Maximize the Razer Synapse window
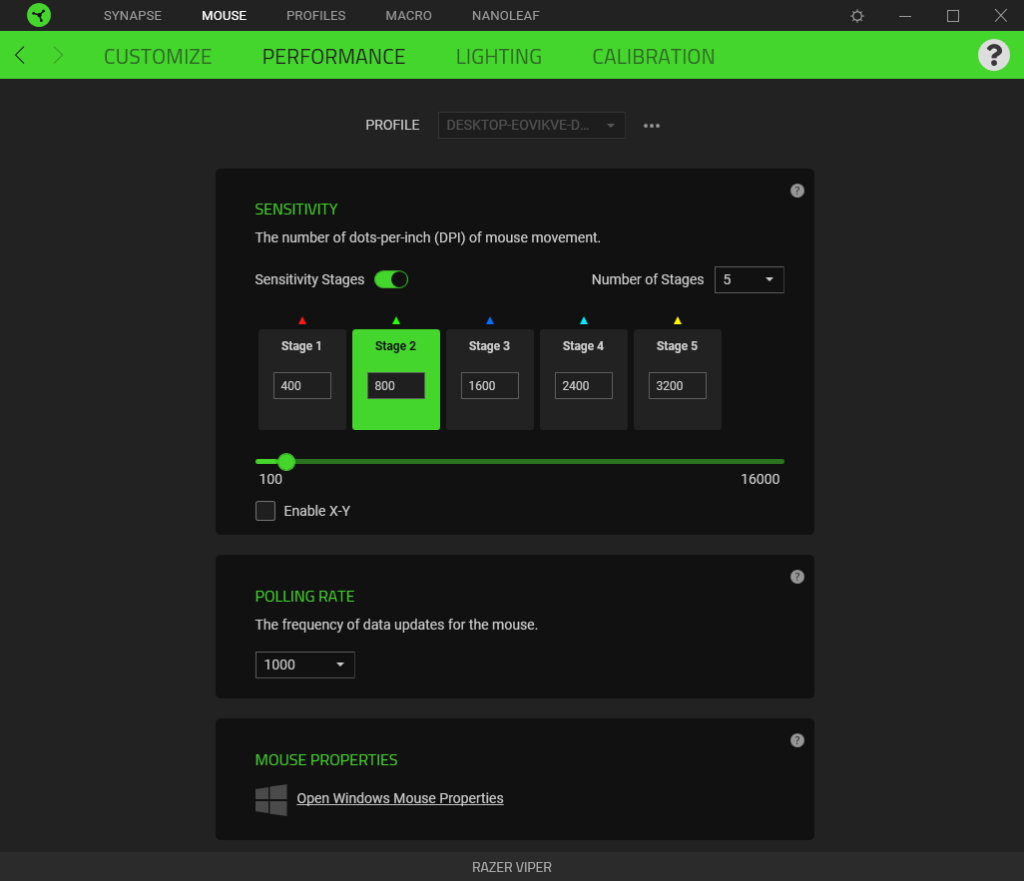Screen dimensions: 1024x881 (953, 16)
